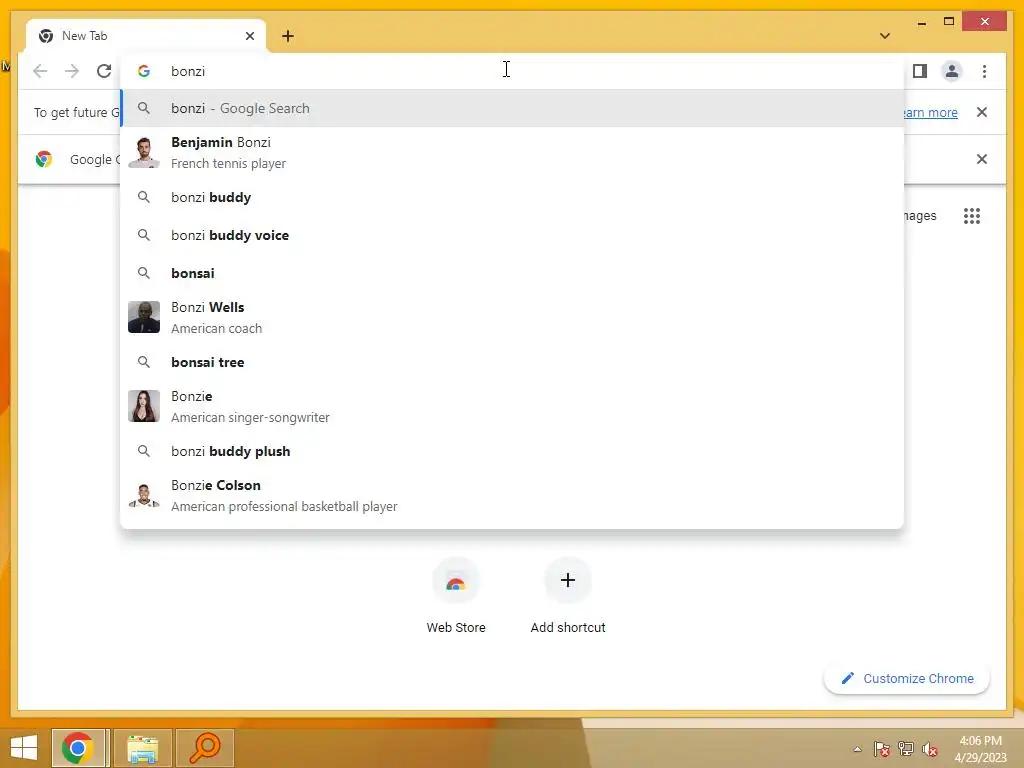Image resolution: width=1024 pixels, height=768 pixels.
Task: Open the Google apps grid icon
Action: [972, 216]
